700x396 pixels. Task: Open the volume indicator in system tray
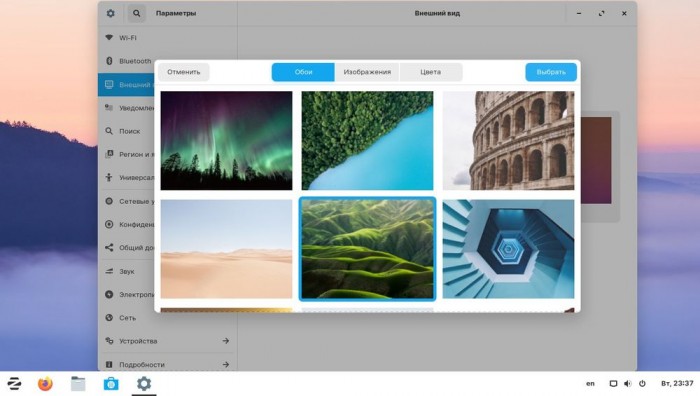[628, 383]
